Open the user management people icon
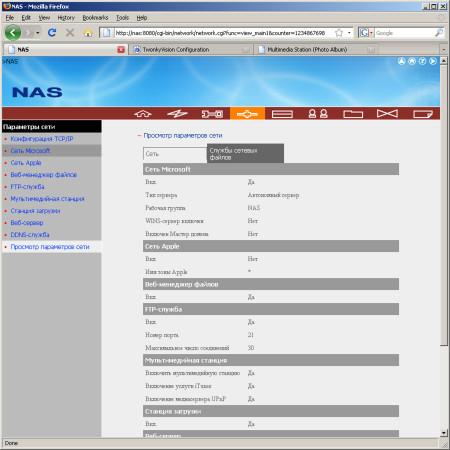Screen dimensions: 450x450 pyautogui.click(x=318, y=114)
